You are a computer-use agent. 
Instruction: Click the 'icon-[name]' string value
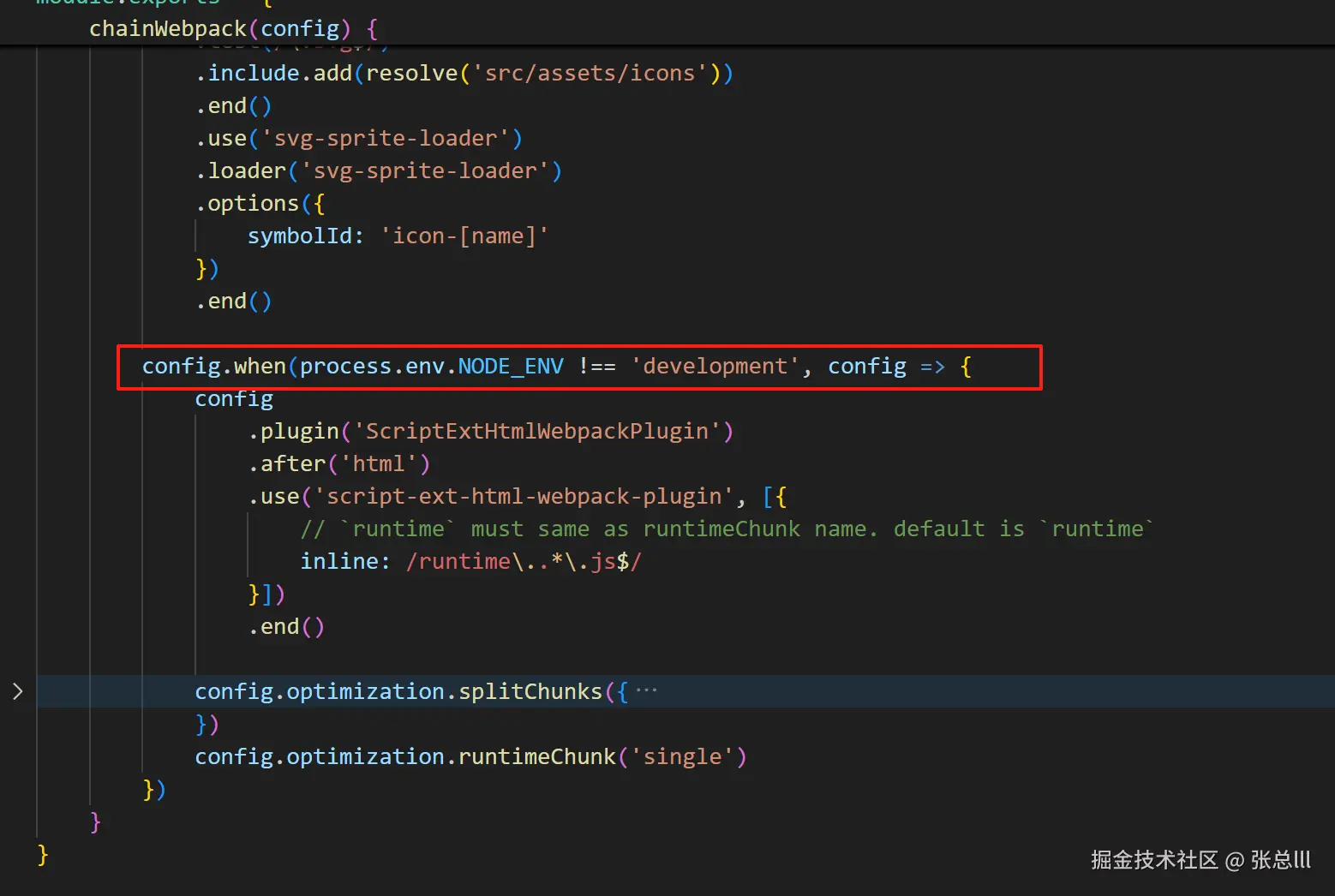point(464,236)
